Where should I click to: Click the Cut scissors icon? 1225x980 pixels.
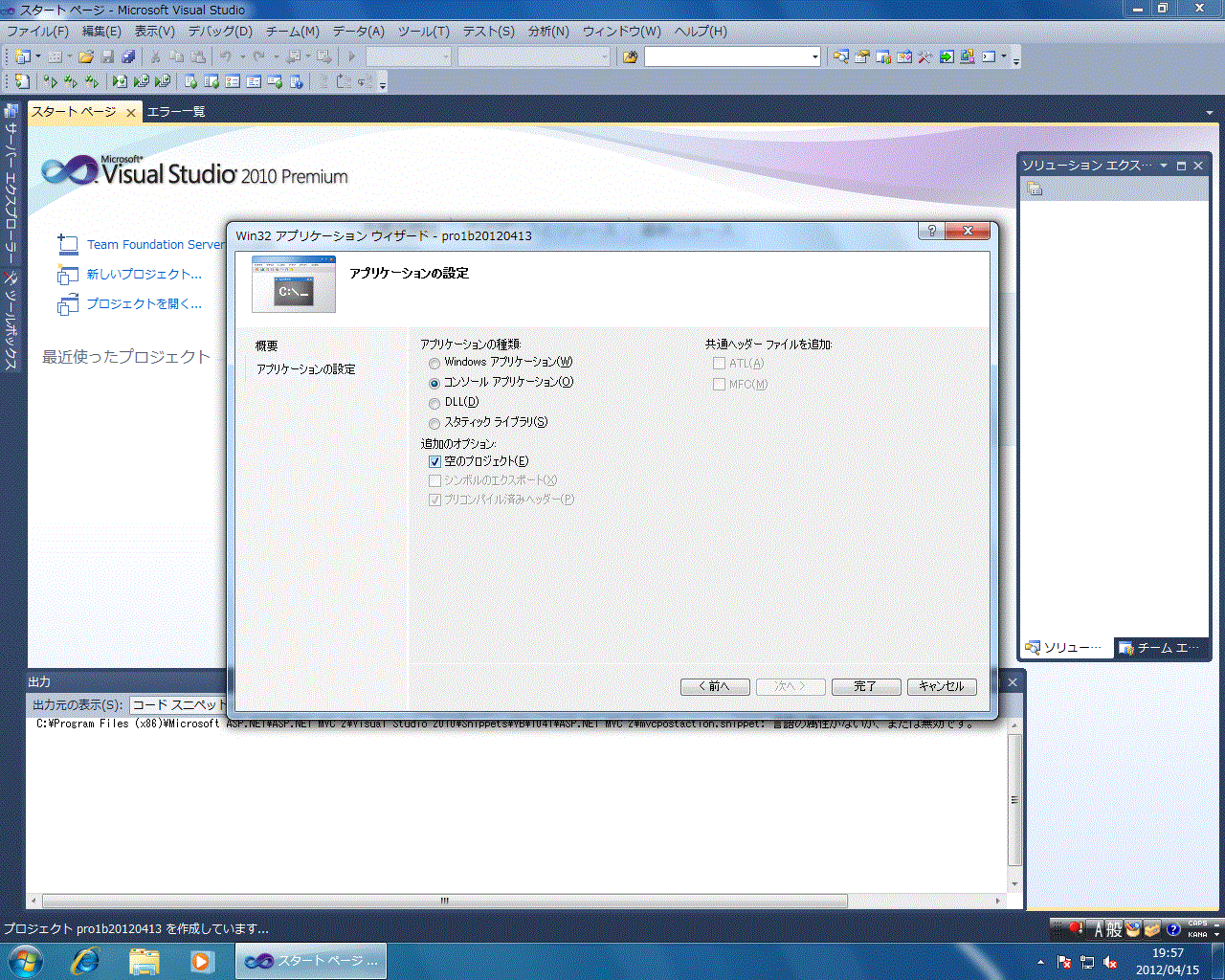[x=155, y=56]
